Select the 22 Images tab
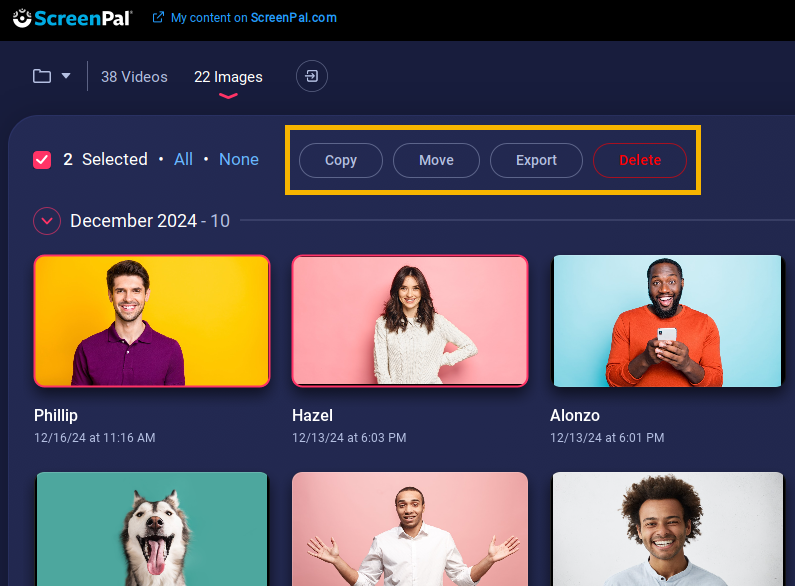795x586 pixels. (x=228, y=77)
